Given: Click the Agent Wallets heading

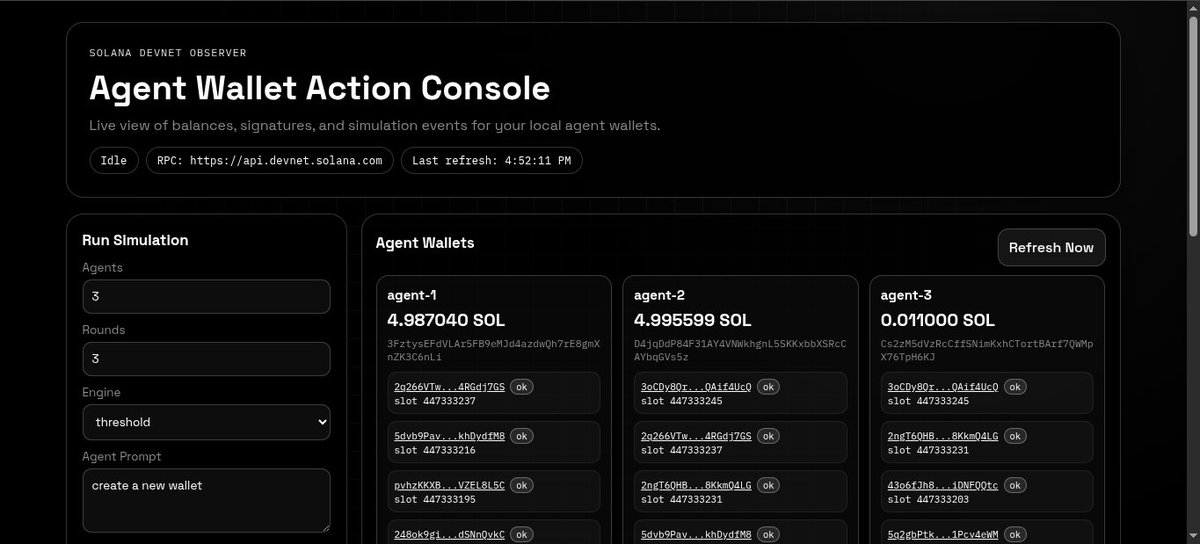Looking at the screenshot, I should [425, 242].
